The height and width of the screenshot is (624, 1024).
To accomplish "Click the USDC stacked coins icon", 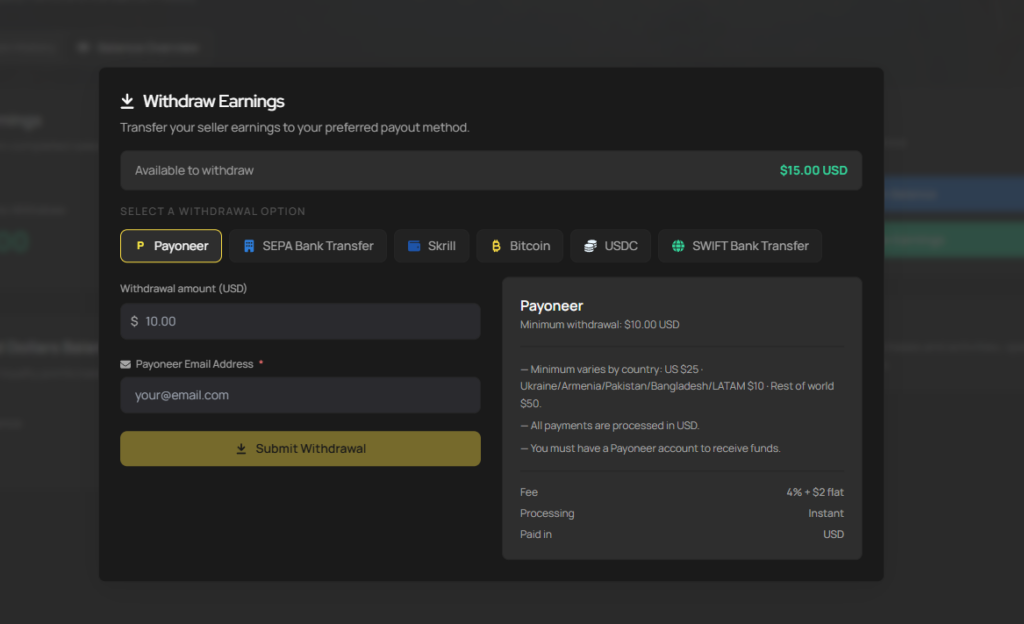I will click(590, 246).
